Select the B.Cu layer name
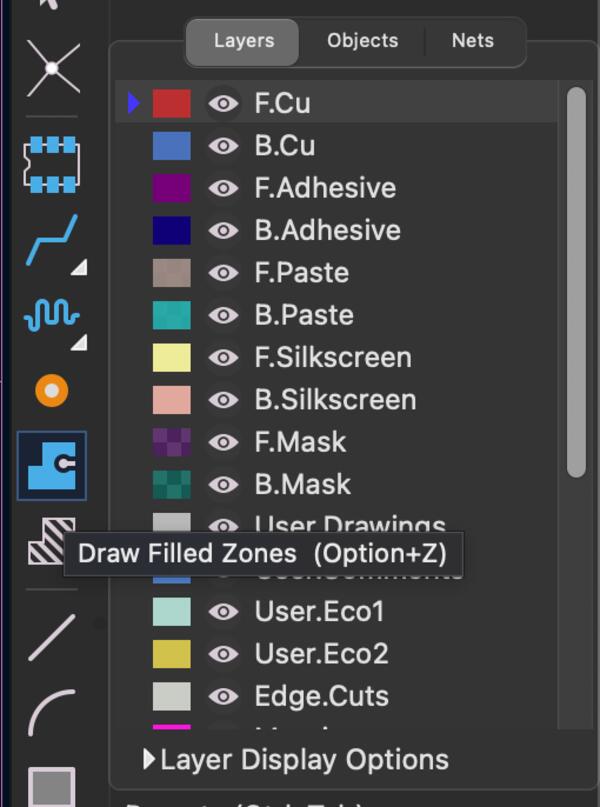This screenshot has height=807, width=600. [x=285, y=146]
